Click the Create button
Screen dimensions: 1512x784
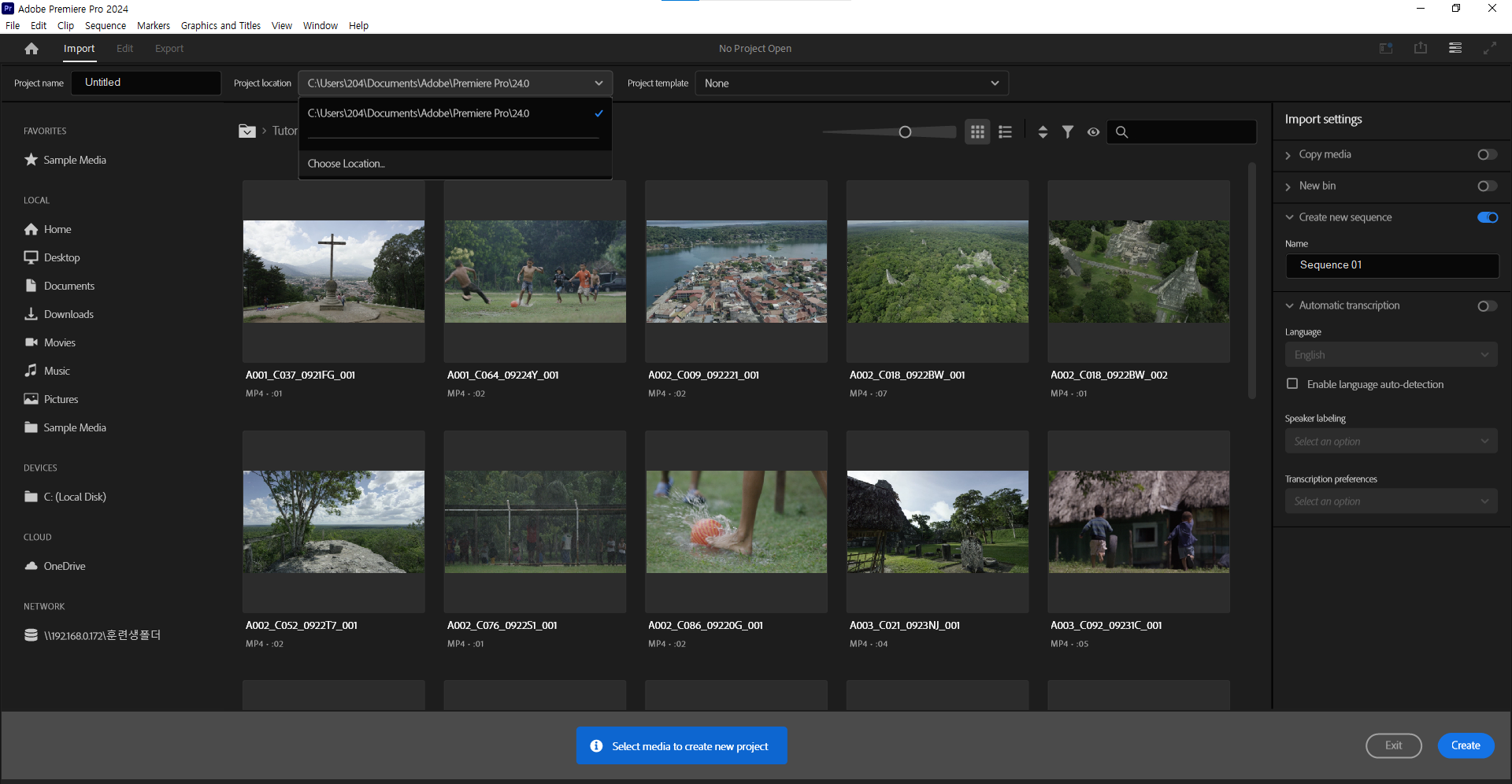click(1466, 745)
